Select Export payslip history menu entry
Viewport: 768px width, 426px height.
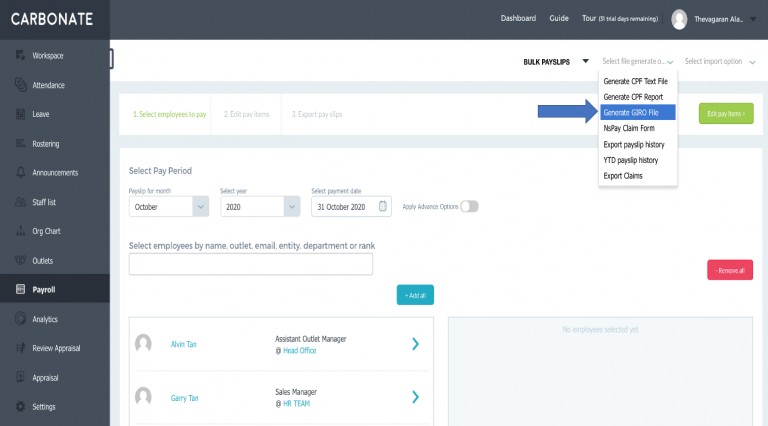[x=634, y=144]
